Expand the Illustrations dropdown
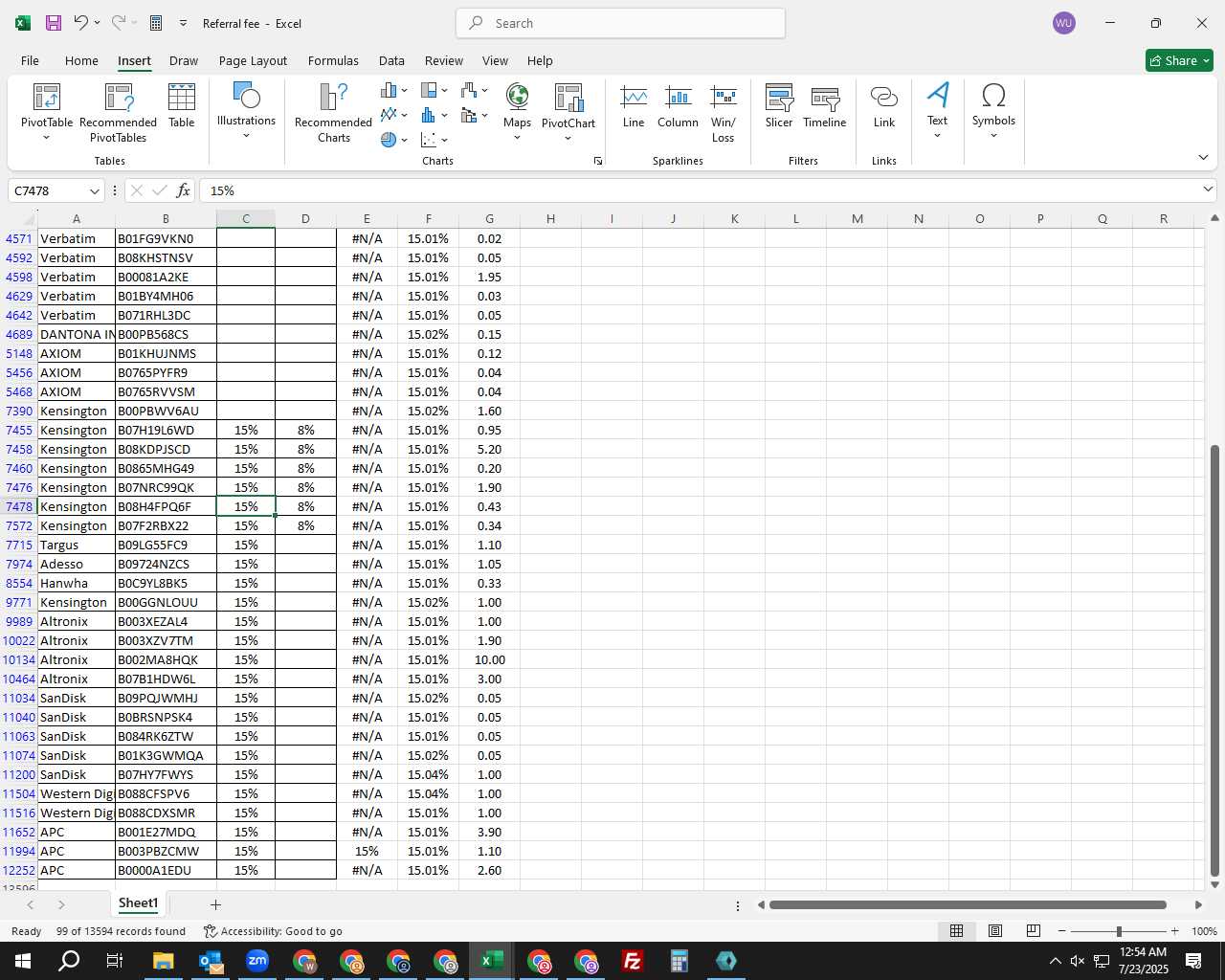Screen dimensions: 1225x980 coord(246,136)
